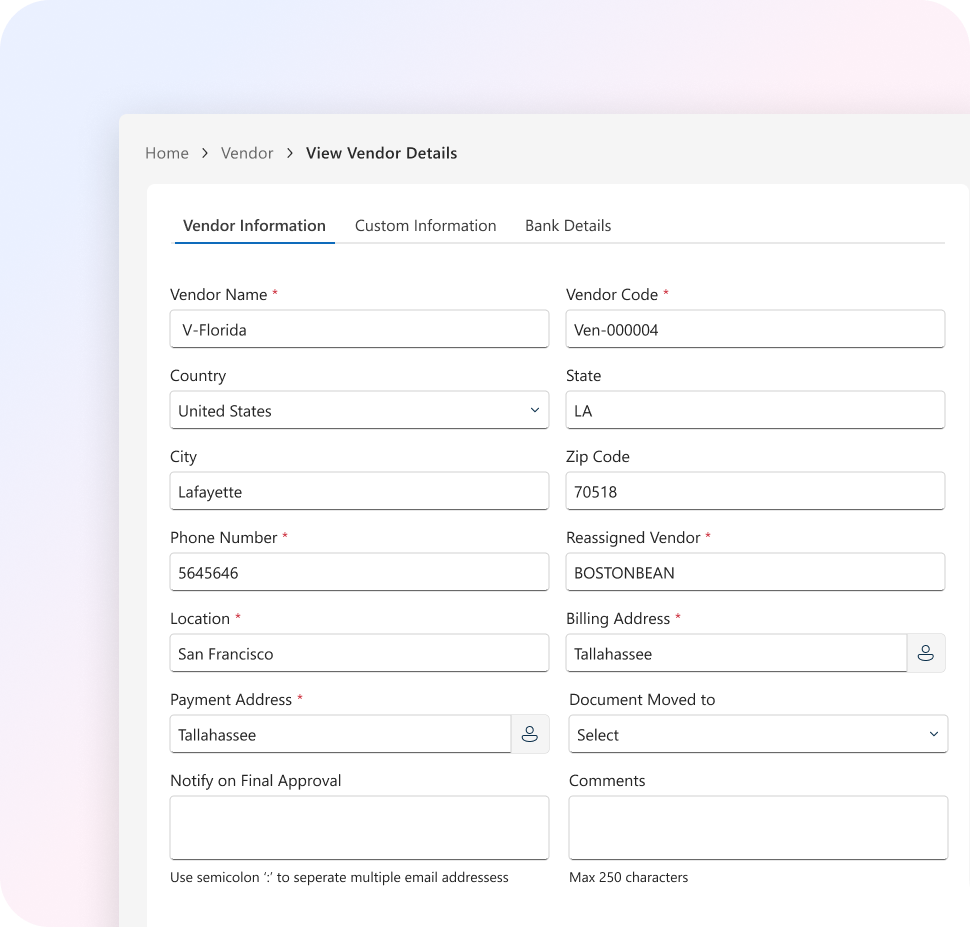Click the Zip Code field
The image size is (970, 927).
click(755, 491)
